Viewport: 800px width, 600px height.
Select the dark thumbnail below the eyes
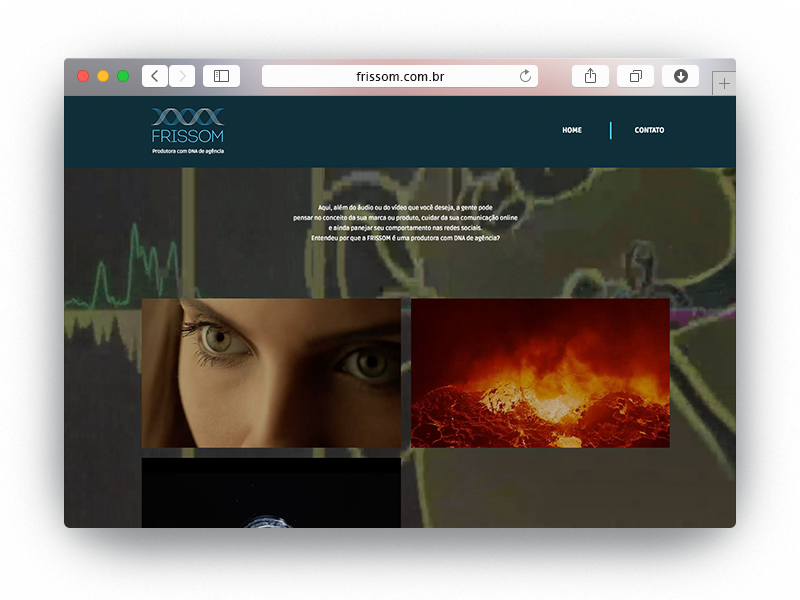[271, 492]
